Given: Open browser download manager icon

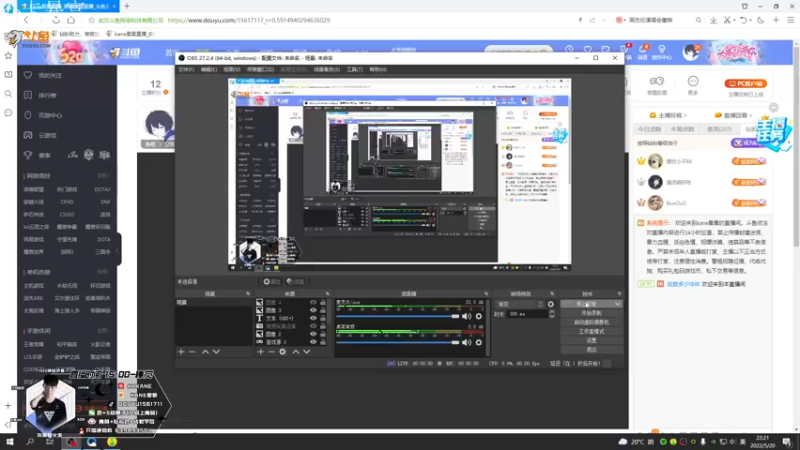Looking at the screenshot, I should 713,20.
